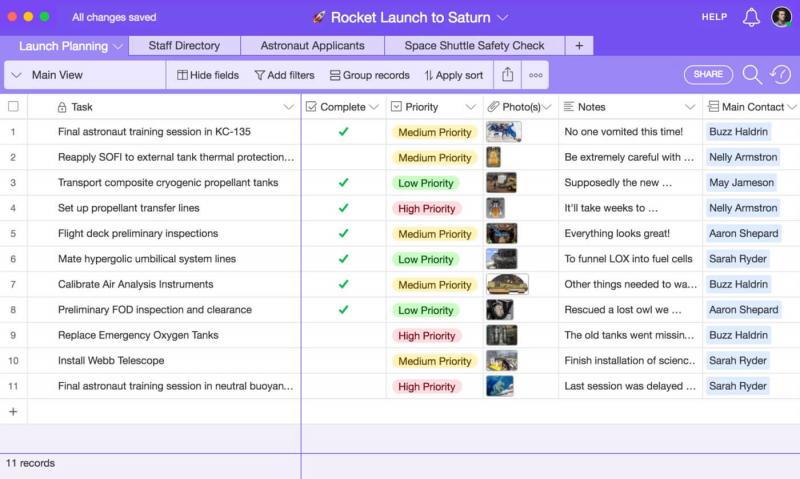
Task: Switch to Space Shuttle Safety Check tab
Action: coord(474,45)
